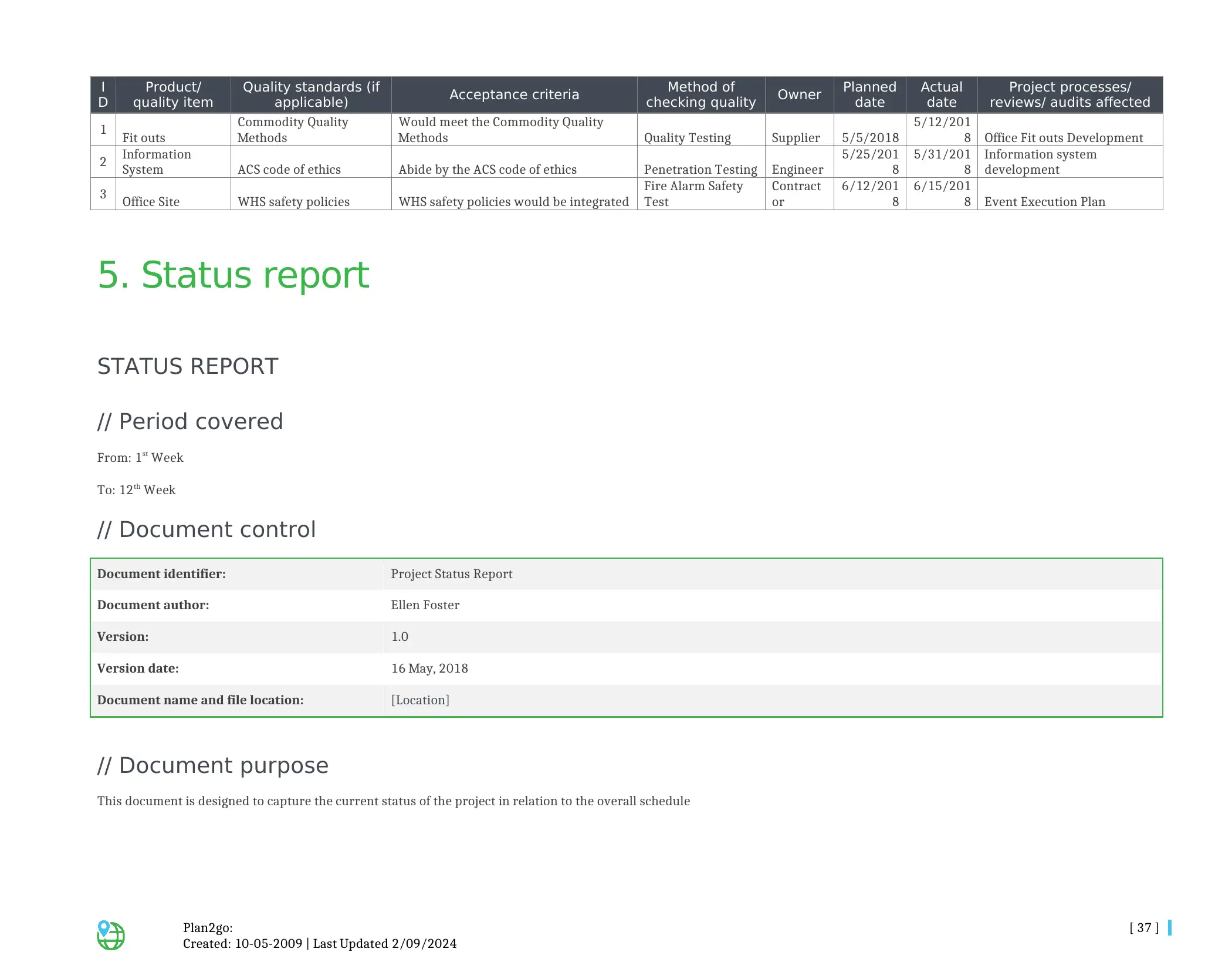The height and width of the screenshot is (969, 1232).
Task: Click the ID cell '2' in Information System row
Action: 103,161
